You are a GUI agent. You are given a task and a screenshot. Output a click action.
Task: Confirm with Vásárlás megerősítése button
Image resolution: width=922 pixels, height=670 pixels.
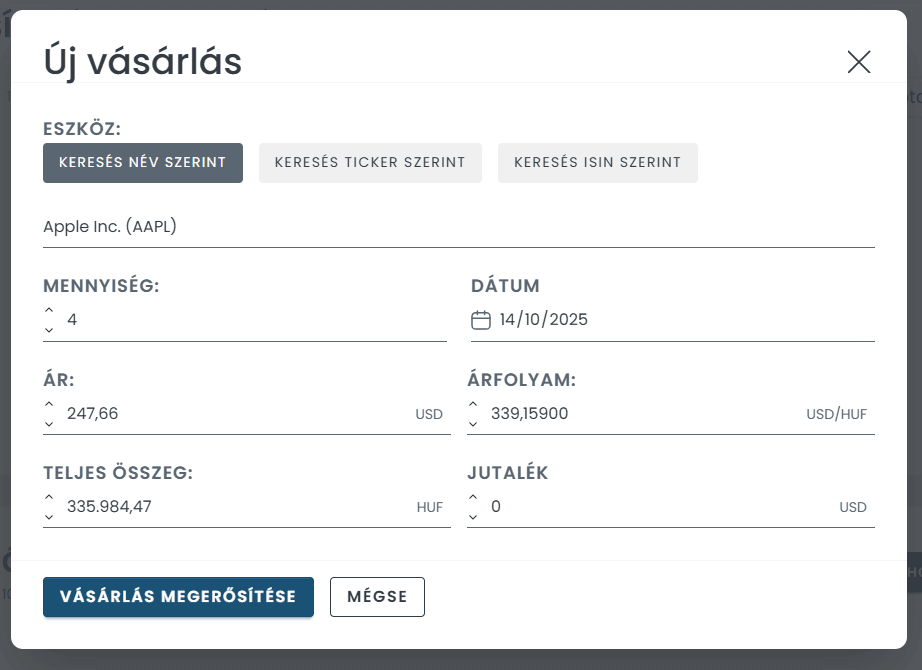coord(178,597)
